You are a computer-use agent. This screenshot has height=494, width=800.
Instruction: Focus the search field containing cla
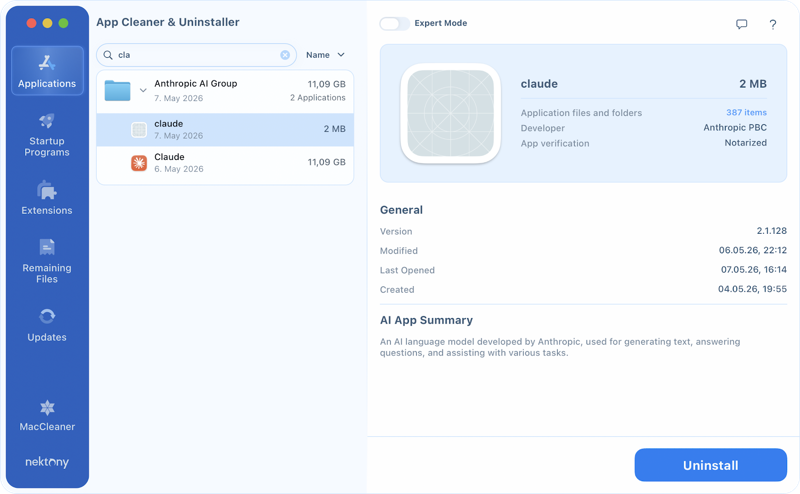pos(196,55)
